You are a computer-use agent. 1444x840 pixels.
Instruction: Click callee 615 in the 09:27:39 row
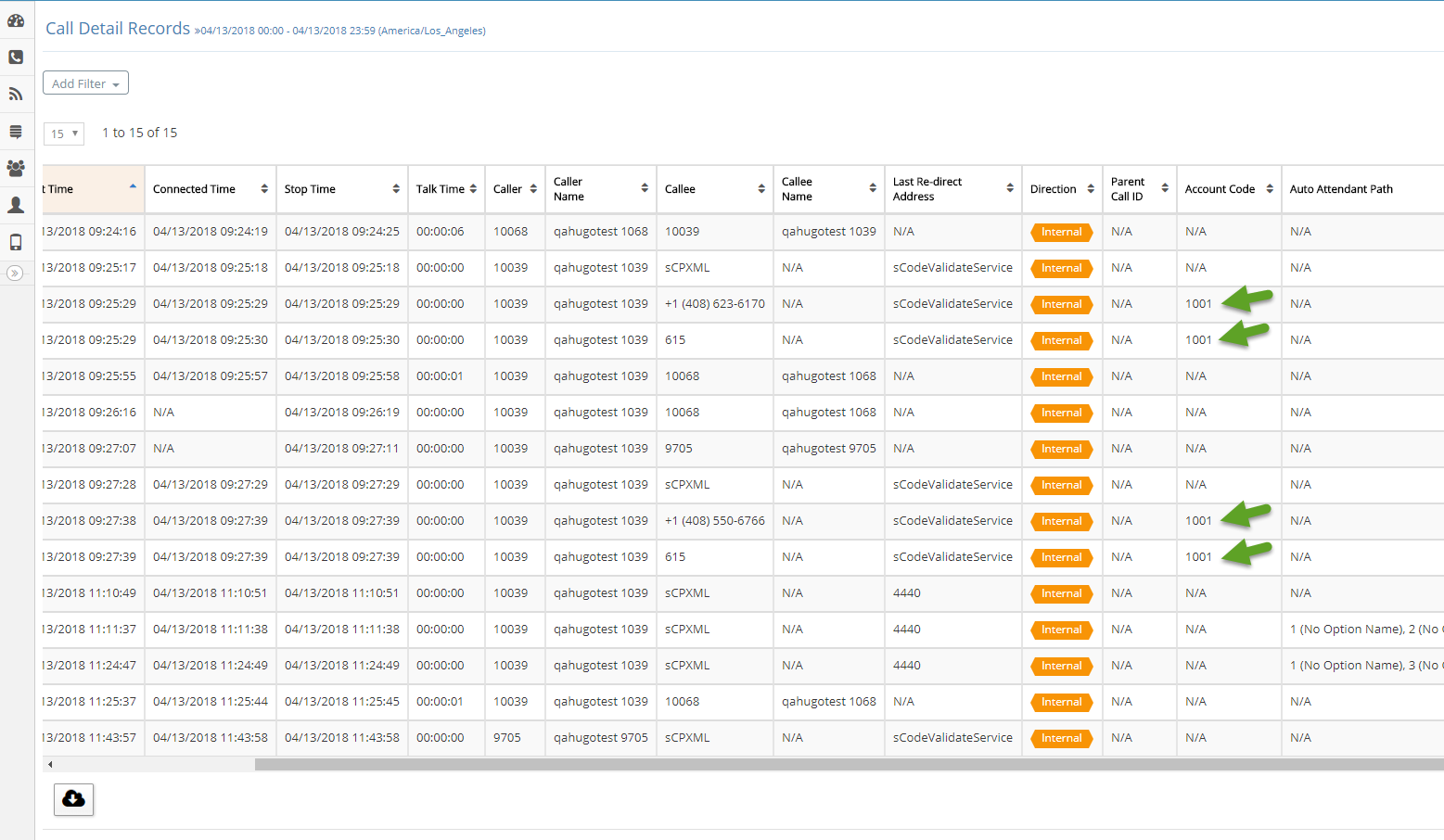click(x=675, y=557)
